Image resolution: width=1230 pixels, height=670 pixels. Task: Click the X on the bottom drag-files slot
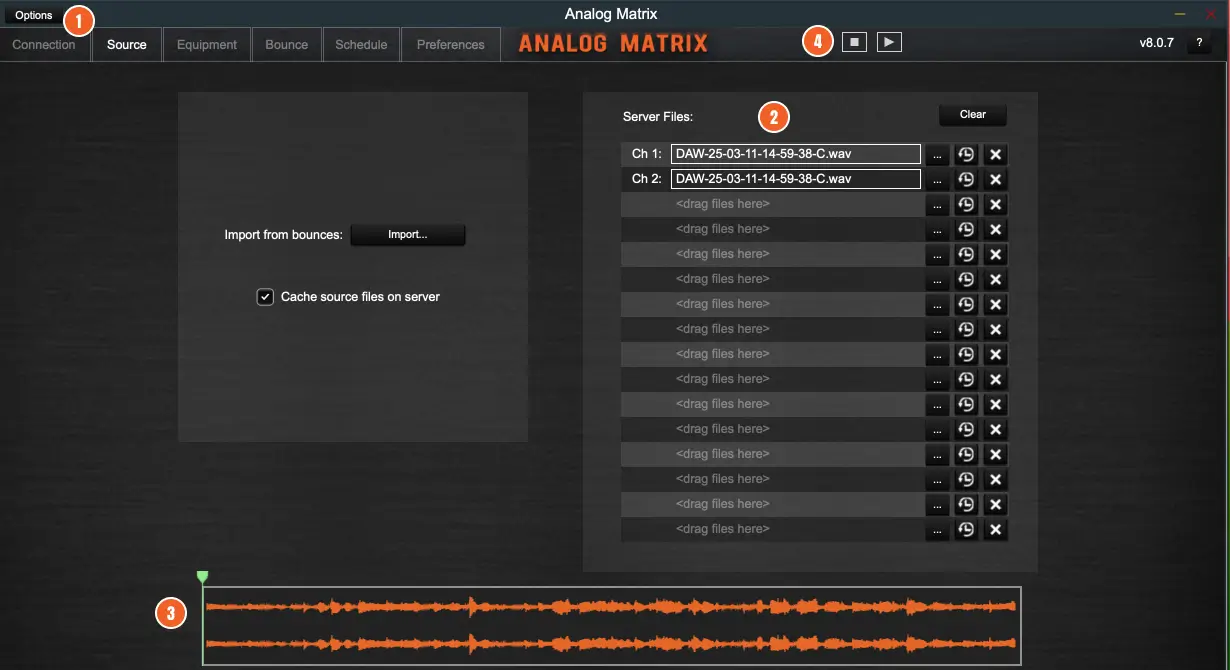pyautogui.click(x=995, y=530)
